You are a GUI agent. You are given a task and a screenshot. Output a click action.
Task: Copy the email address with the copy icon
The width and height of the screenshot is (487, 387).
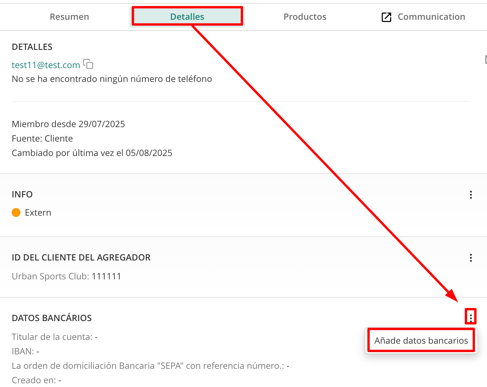click(88, 64)
